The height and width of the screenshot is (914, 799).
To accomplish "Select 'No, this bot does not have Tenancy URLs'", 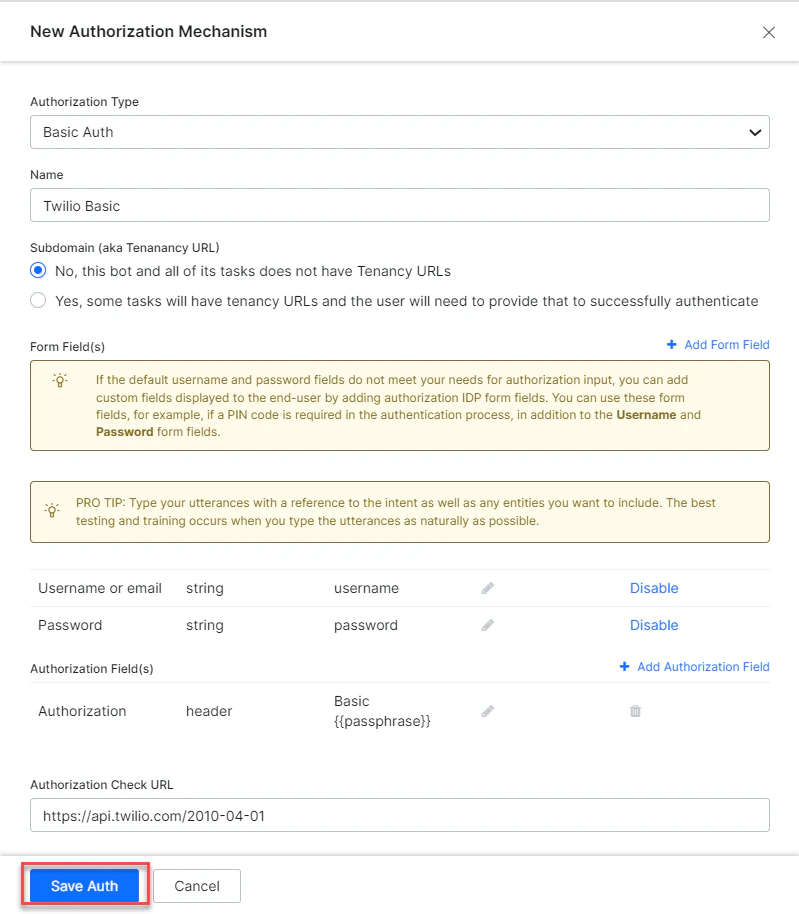I will [x=38, y=270].
